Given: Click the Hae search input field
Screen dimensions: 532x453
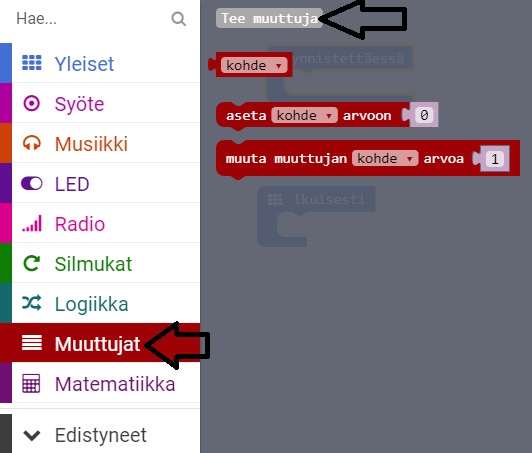Looking at the screenshot, I should click(92, 19).
